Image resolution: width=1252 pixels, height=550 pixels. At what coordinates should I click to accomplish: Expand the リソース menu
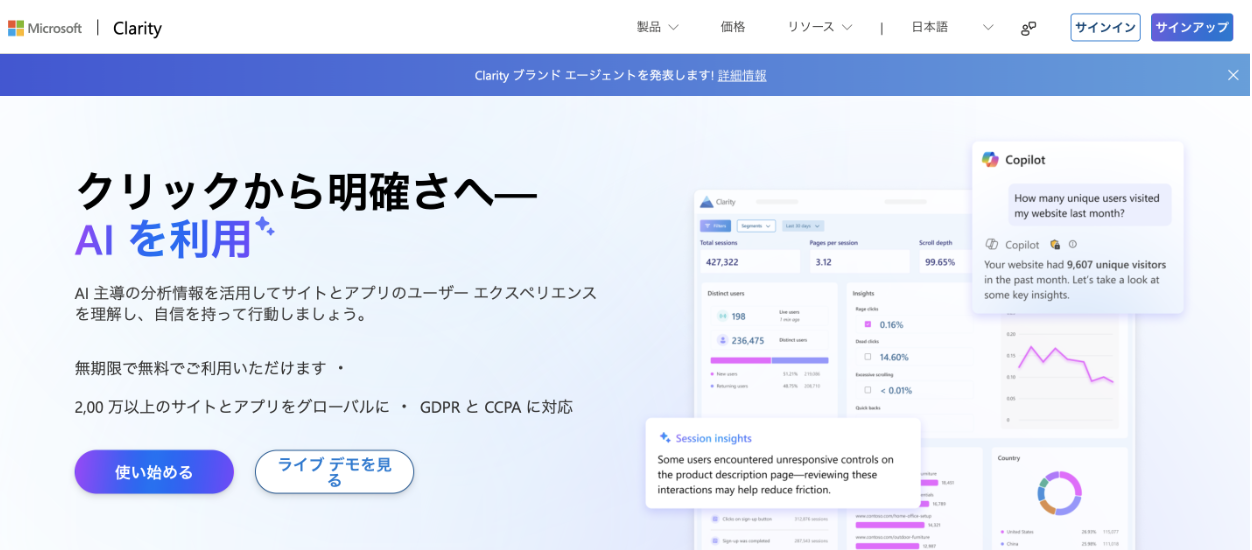(x=820, y=27)
